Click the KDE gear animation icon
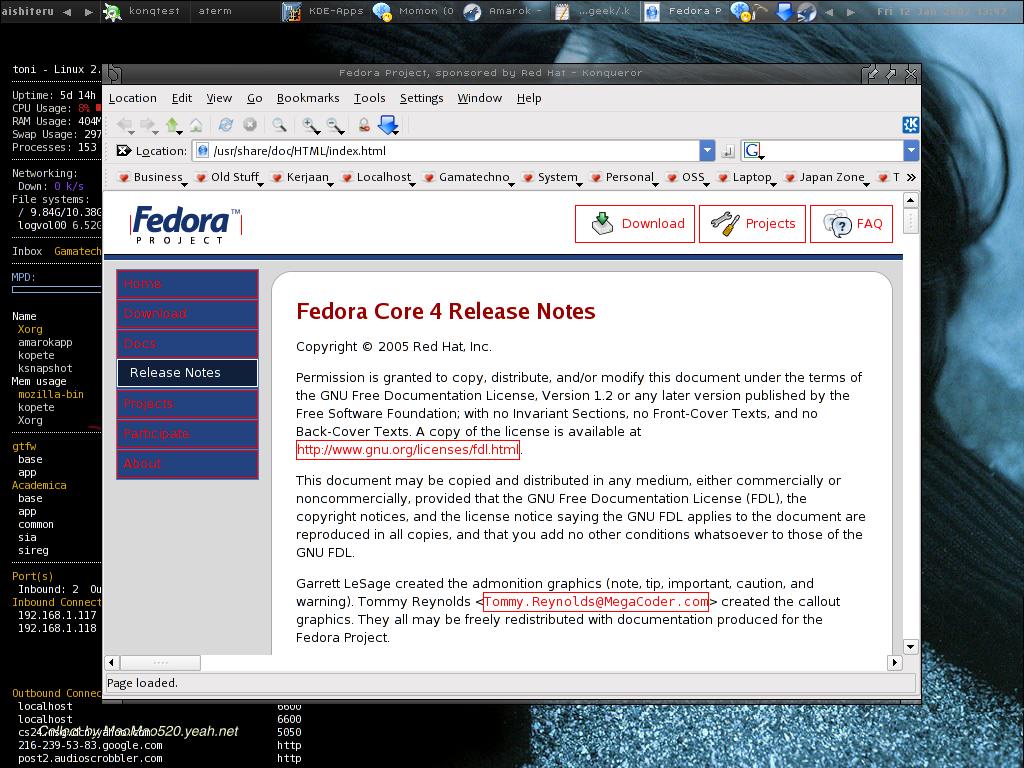This screenshot has height=768, width=1024. 910,125
